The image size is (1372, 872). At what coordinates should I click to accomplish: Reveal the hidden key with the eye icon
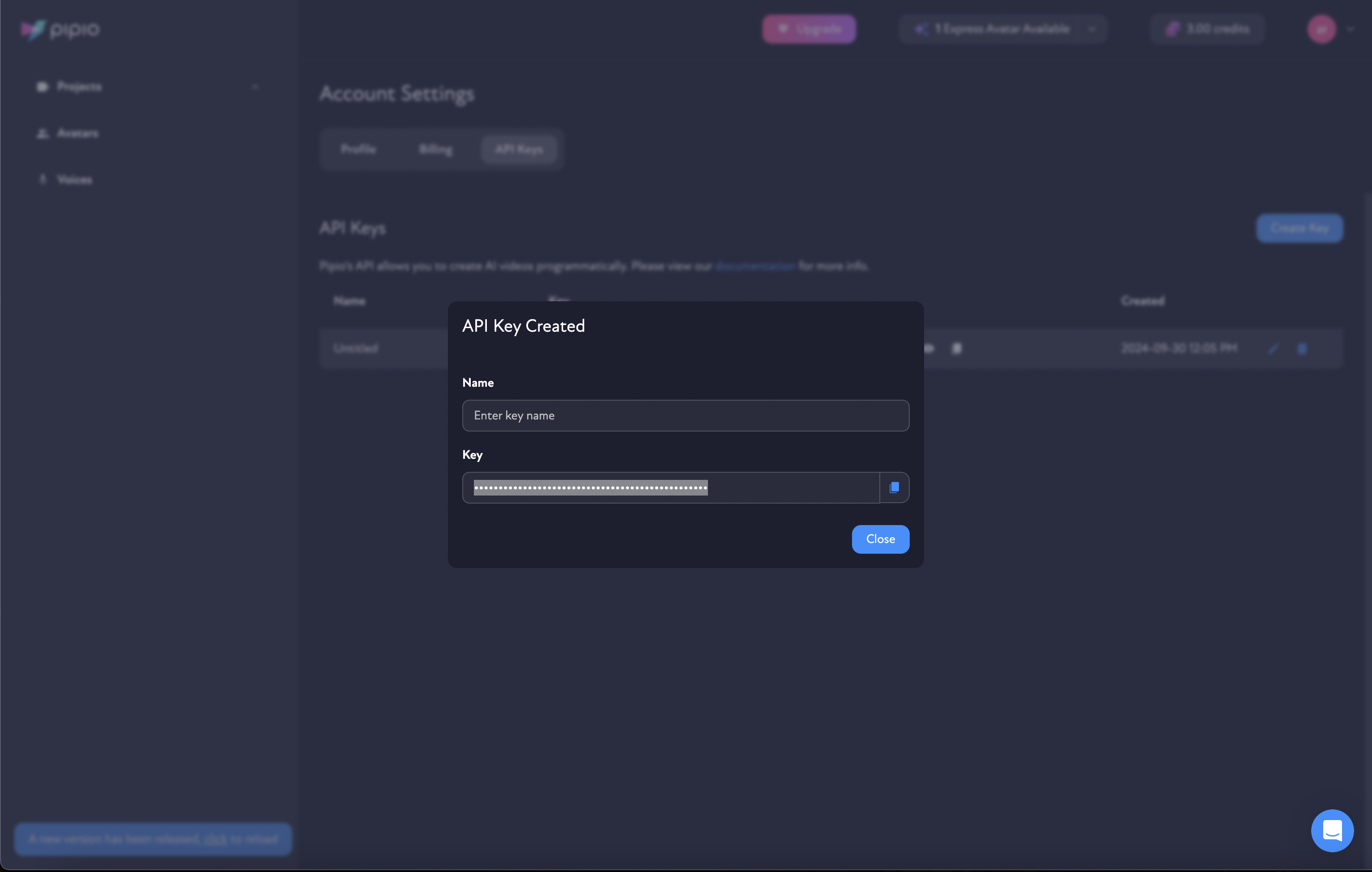[929, 348]
